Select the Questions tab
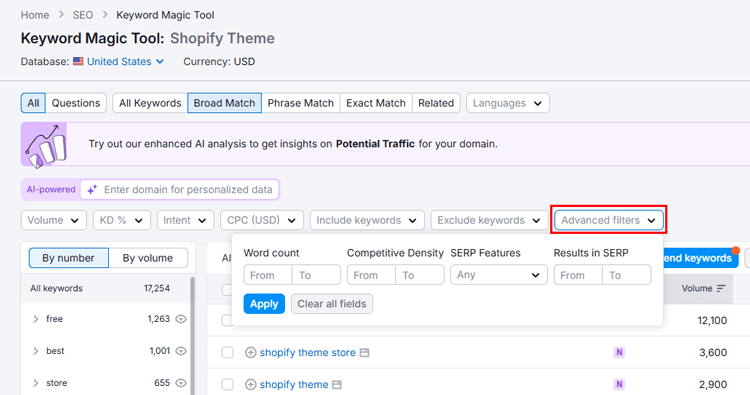The width and height of the screenshot is (750, 395). [76, 103]
